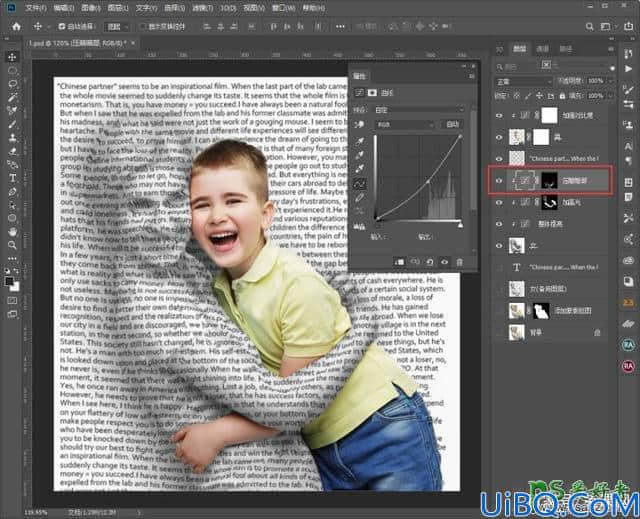The width and height of the screenshot is (640, 519).
Task: Pick the black point eyedropper in Curves
Action: pos(360,142)
